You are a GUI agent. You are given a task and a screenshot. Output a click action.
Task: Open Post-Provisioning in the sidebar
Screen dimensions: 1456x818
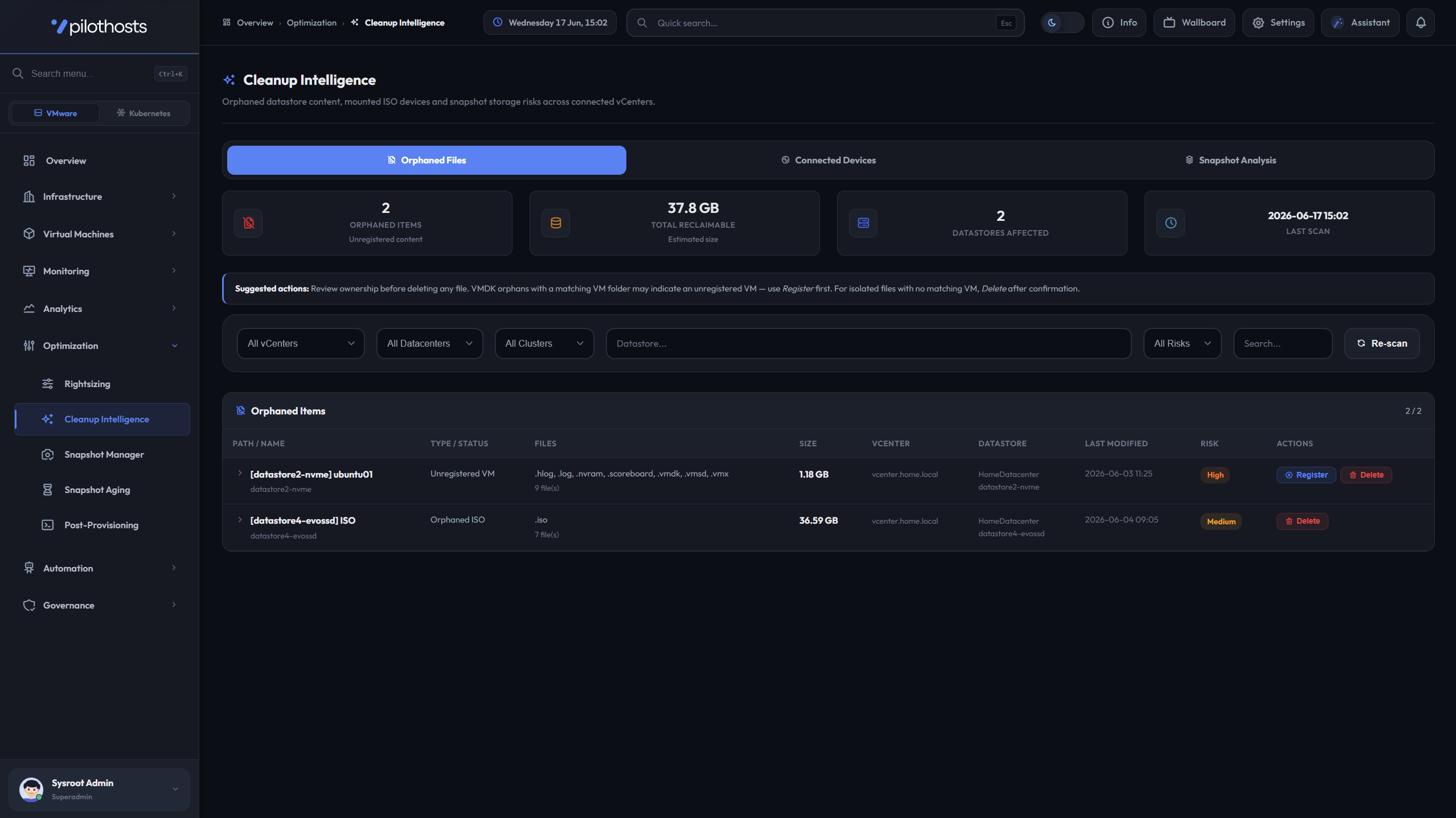tap(102, 525)
